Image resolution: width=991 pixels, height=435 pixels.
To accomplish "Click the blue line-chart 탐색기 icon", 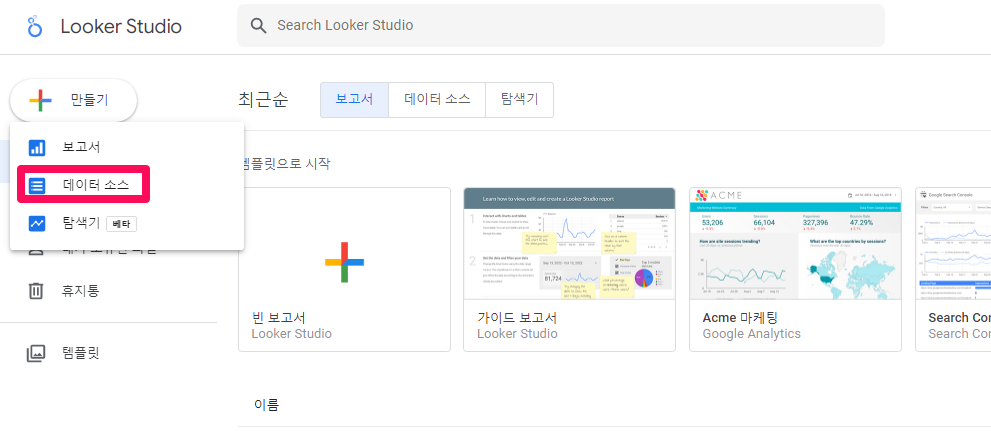I will (x=37, y=223).
